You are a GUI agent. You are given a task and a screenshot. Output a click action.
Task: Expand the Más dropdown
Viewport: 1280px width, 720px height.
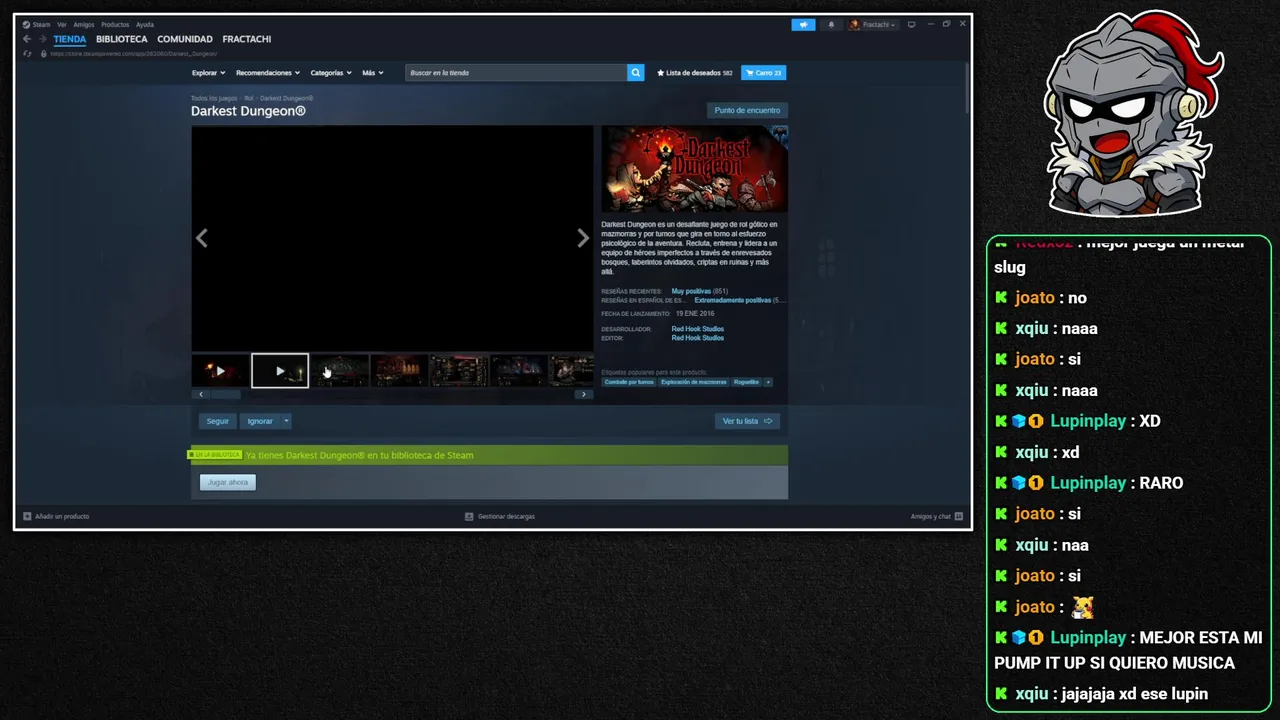point(373,73)
